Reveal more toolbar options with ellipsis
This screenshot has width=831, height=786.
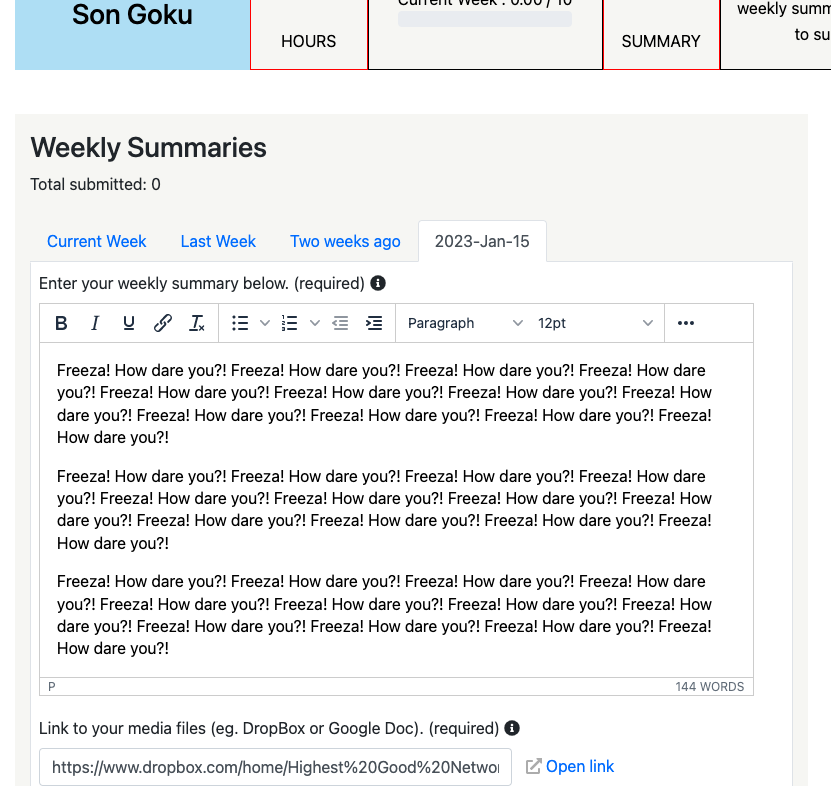tap(686, 323)
